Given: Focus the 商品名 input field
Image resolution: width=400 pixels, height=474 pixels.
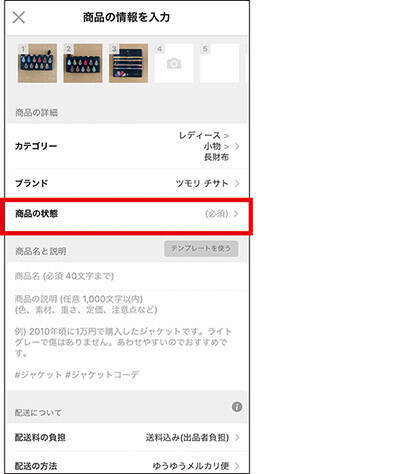Looking at the screenshot, I should coord(127,276).
